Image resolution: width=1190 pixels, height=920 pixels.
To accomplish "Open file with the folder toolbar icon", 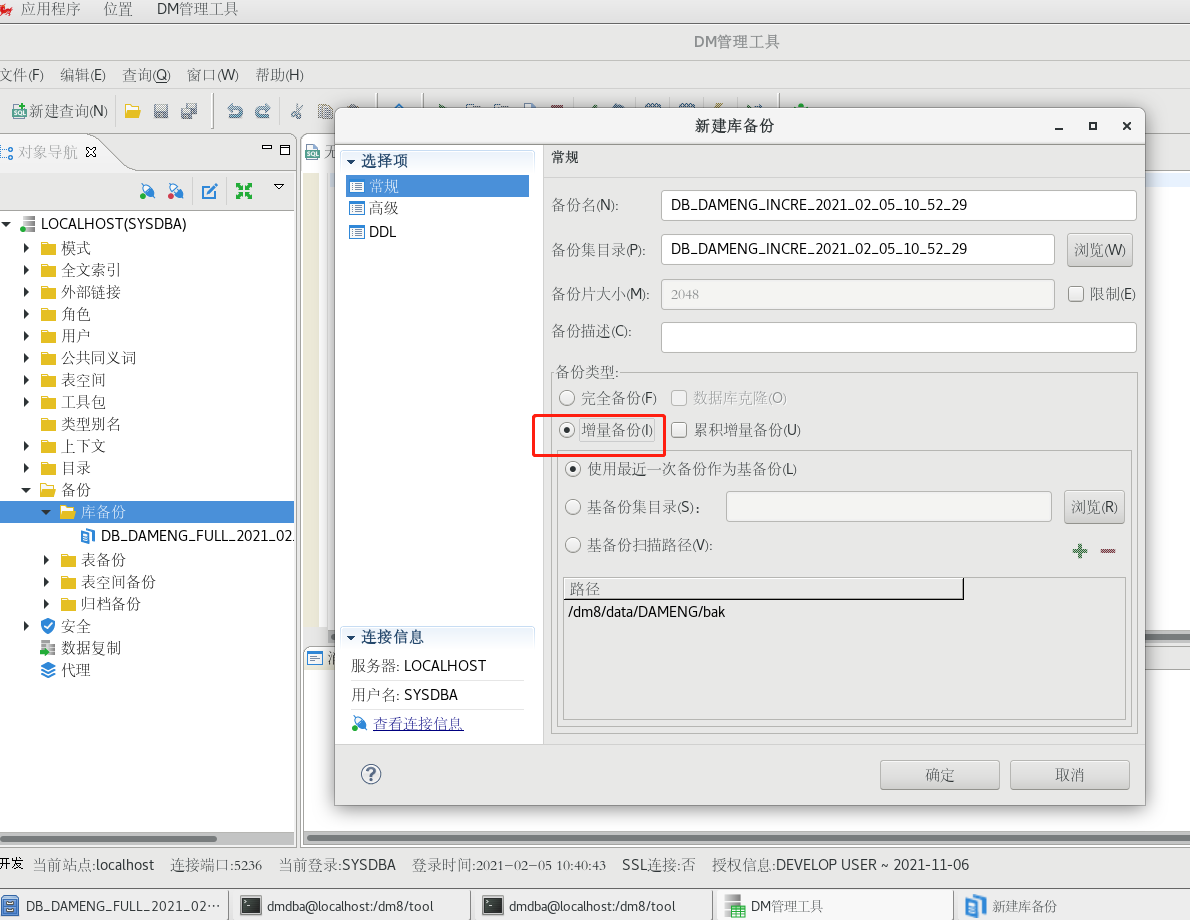I will click(133, 112).
